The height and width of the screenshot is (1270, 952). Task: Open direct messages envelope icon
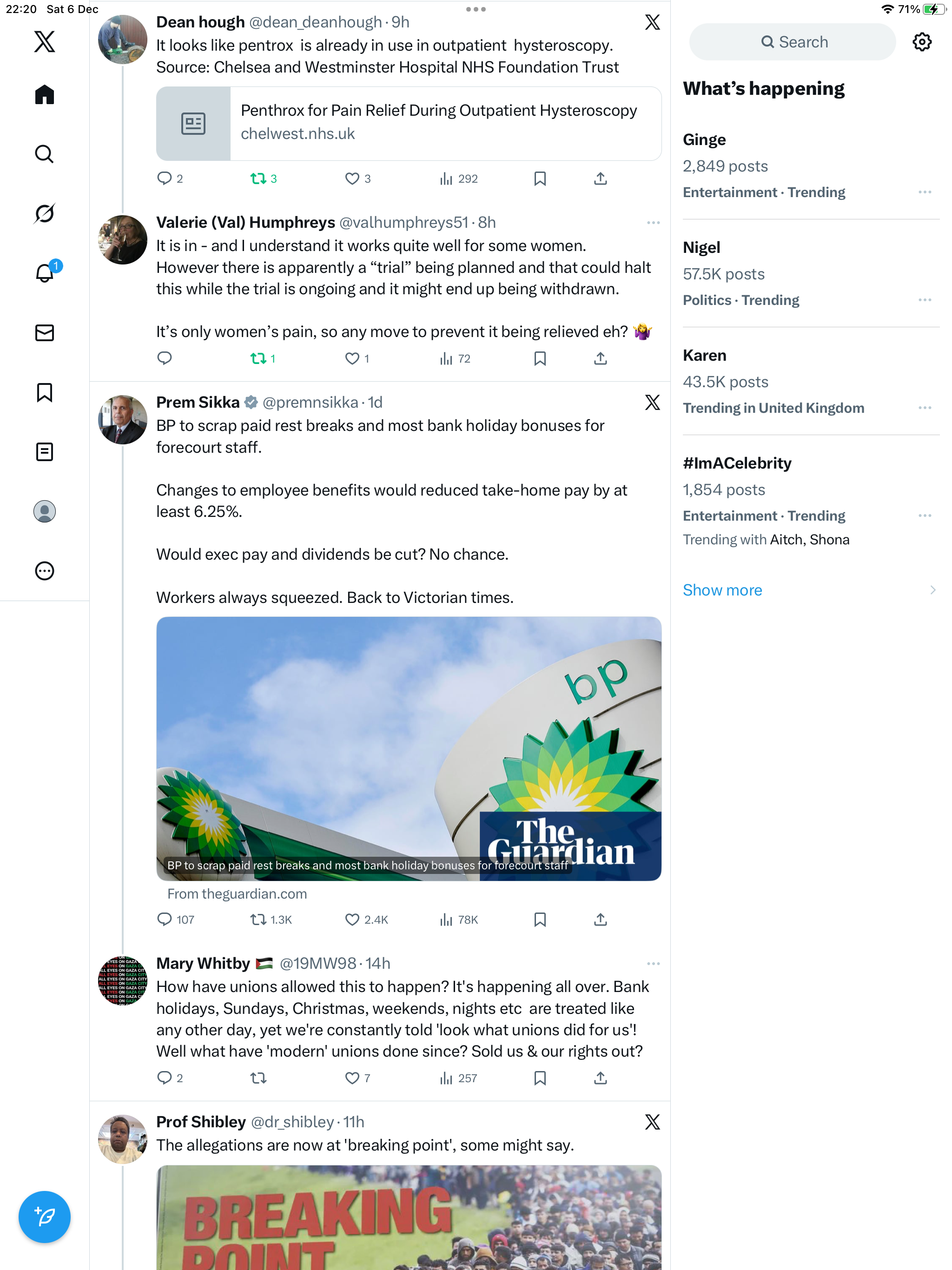[44, 333]
